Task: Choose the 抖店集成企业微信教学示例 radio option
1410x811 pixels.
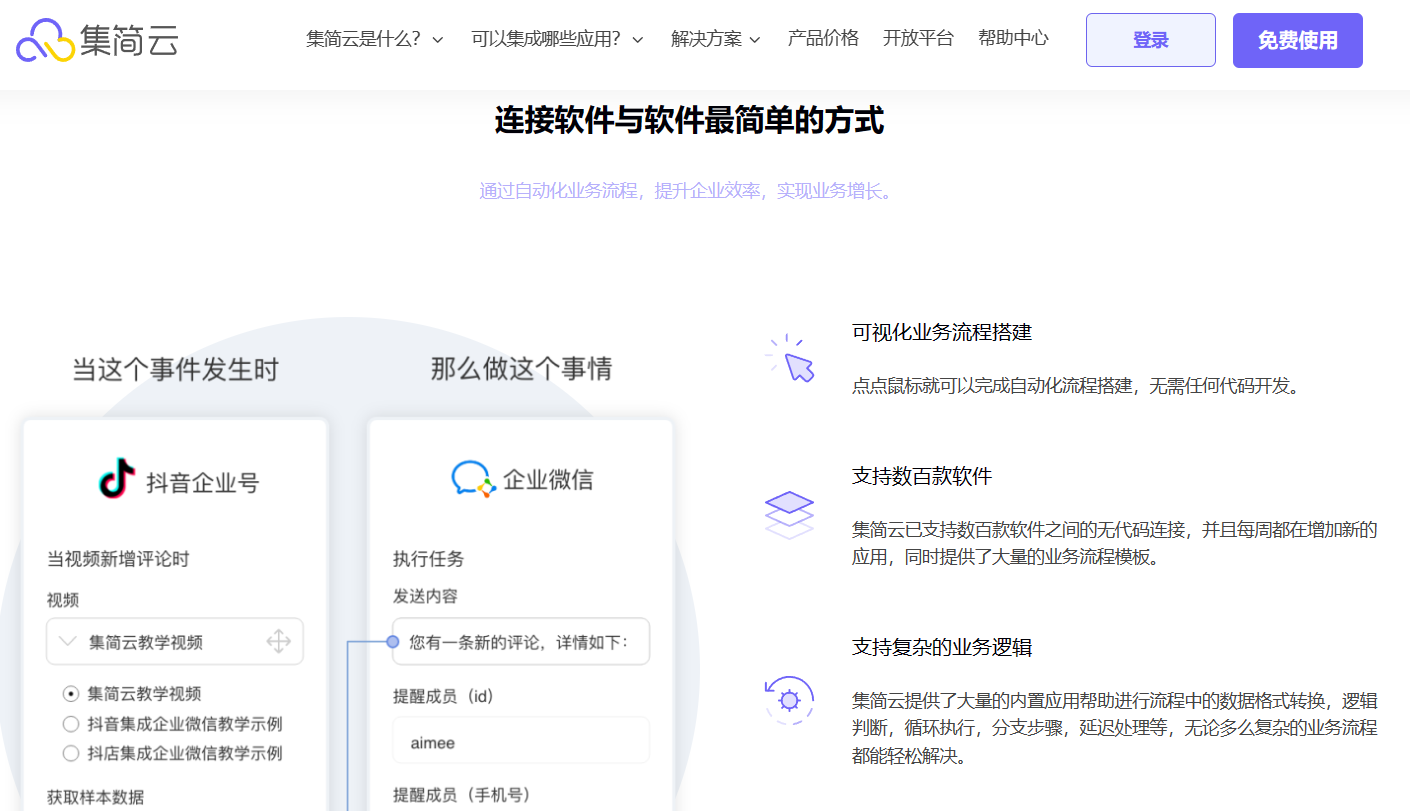Action: click(x=71, y=754)
